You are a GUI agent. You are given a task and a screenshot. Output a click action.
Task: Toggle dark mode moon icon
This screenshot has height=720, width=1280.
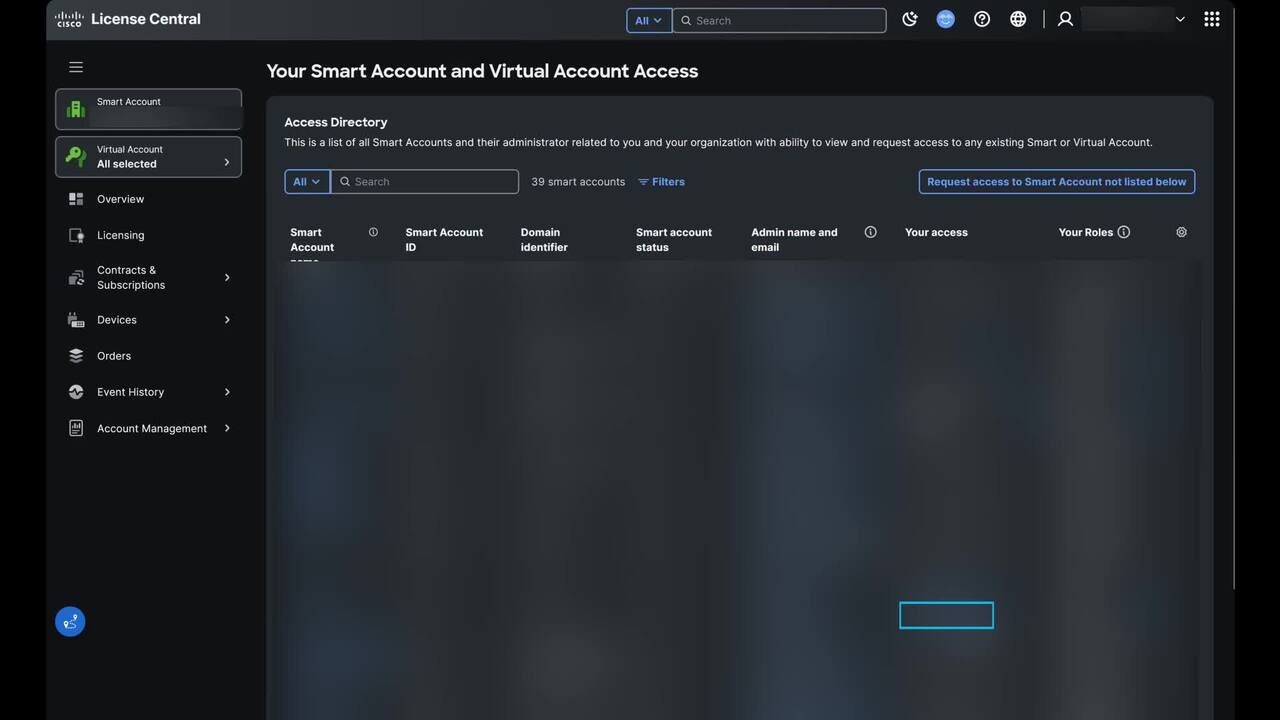(909, 19)
